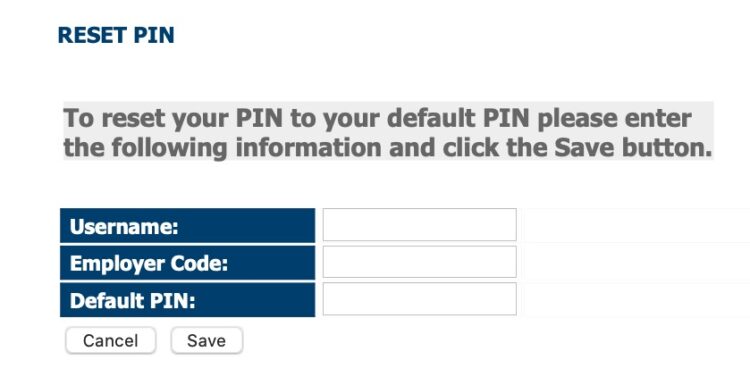Screen dimensions: 750x377
Task: Click the "Default PIN:" label cell
Action: tap(188, 300)
